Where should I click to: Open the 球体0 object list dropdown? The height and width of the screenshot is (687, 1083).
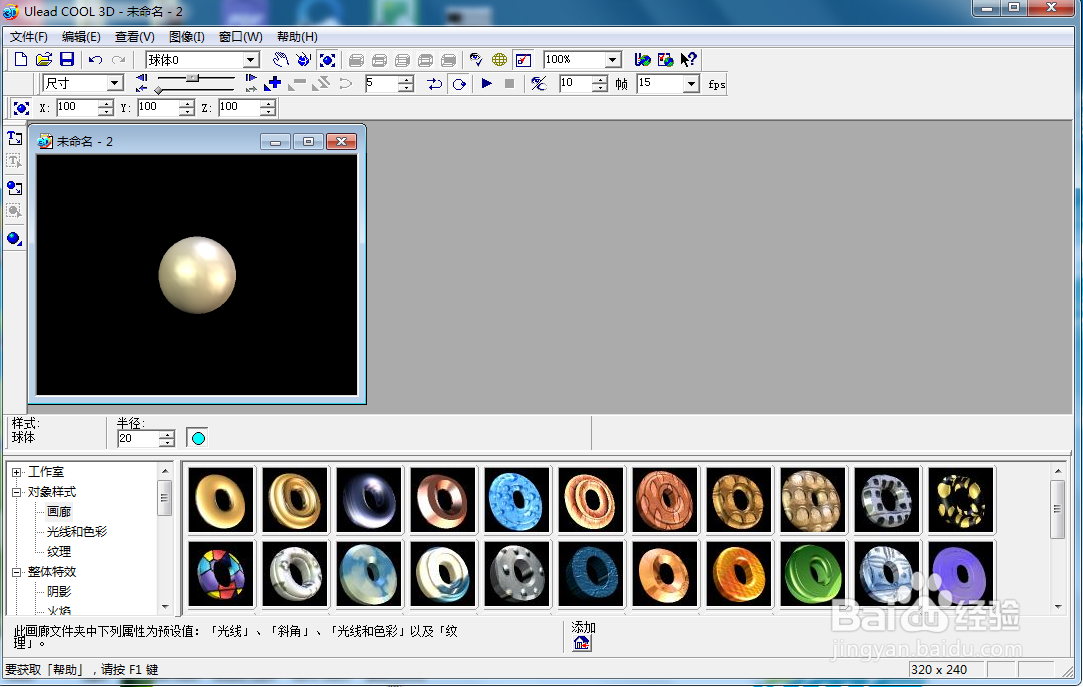(251, 60)
